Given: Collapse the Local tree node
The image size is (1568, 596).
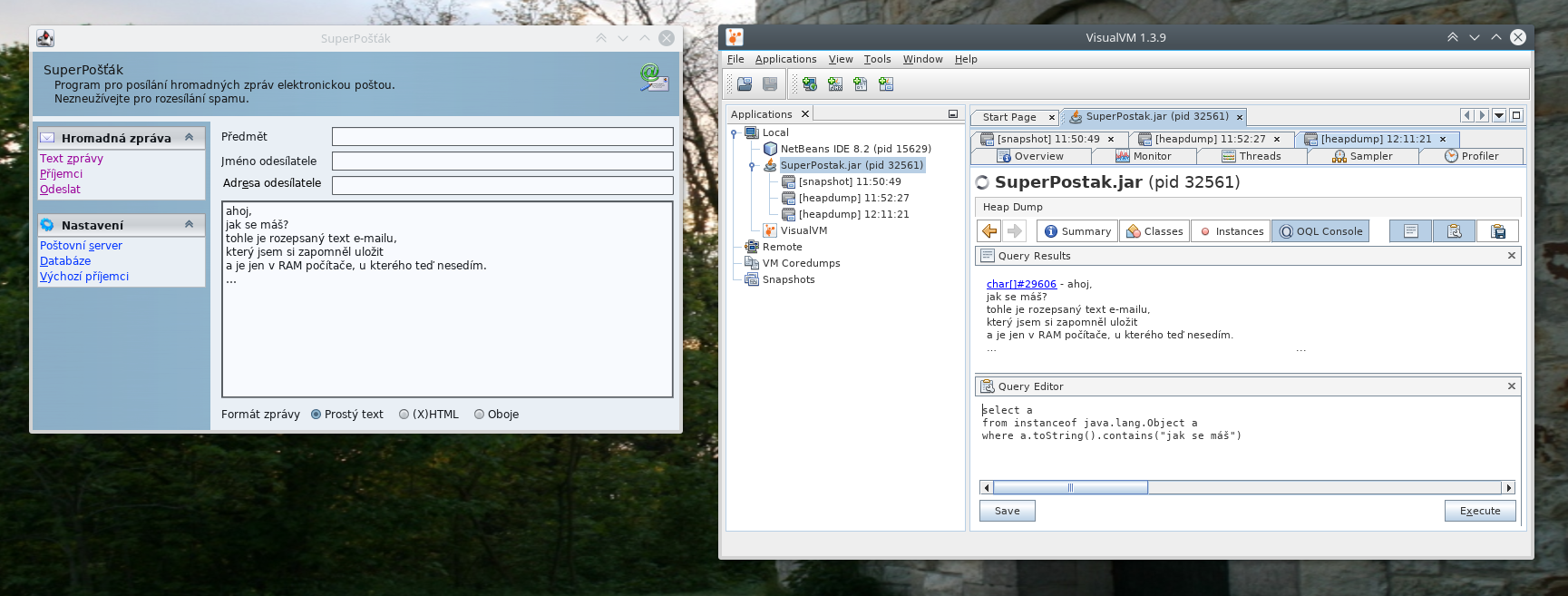Looking at the screenshot, I should pos(734,133).
